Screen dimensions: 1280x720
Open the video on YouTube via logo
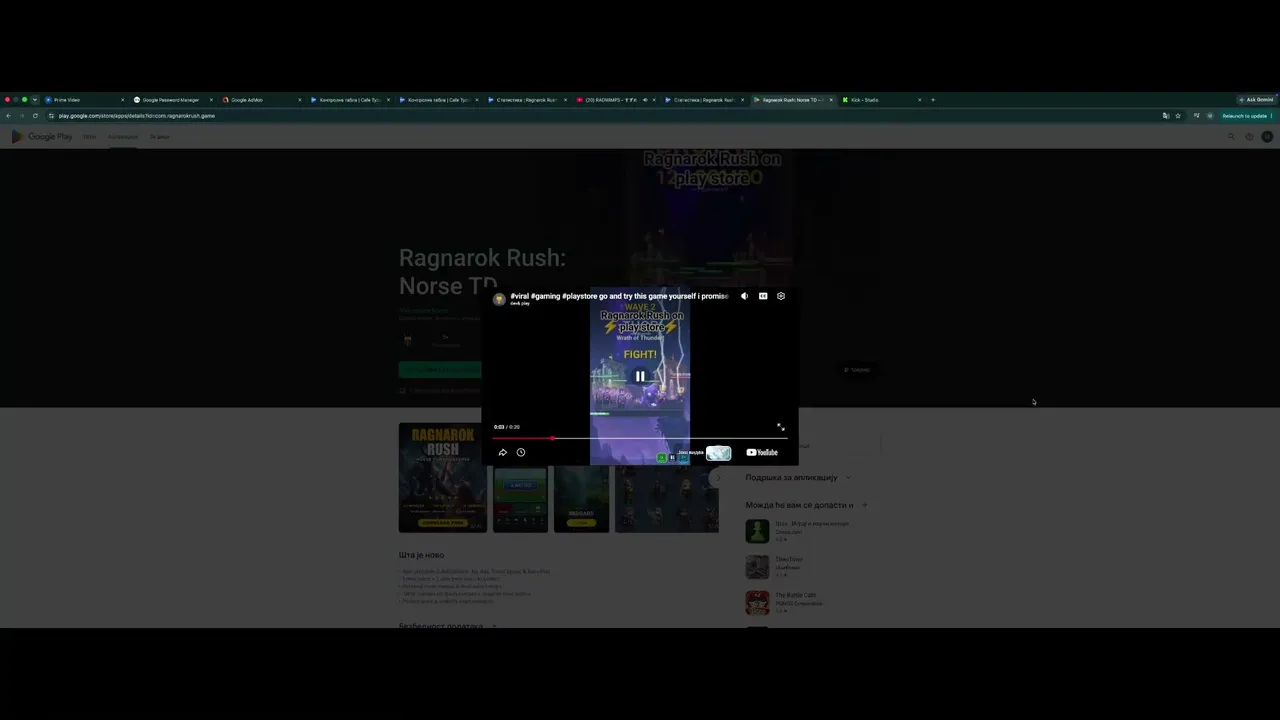pyautogui.click(x=762, y=452)
